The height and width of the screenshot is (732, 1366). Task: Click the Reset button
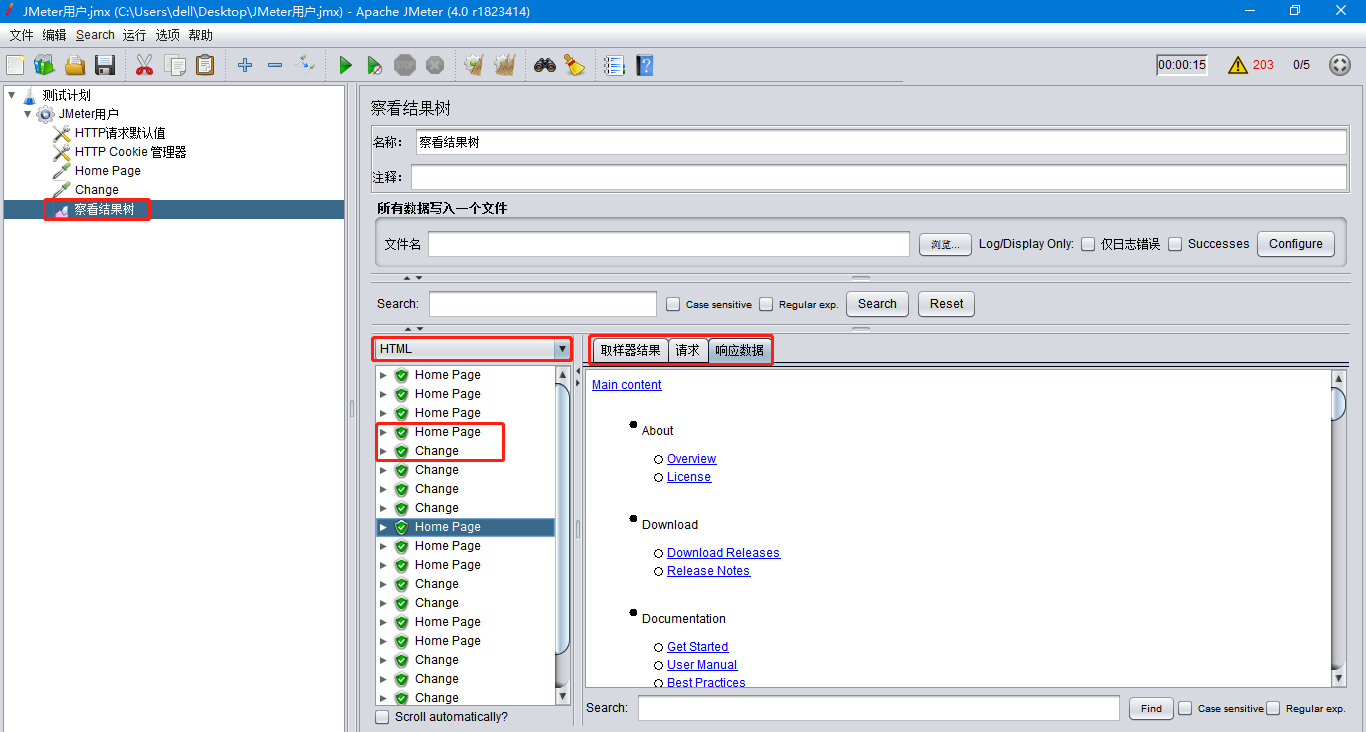947,304
